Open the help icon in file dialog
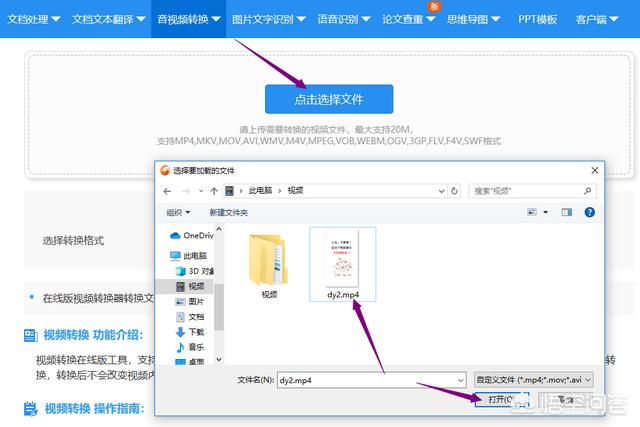The image size is (640, 427). coord(589,212)
